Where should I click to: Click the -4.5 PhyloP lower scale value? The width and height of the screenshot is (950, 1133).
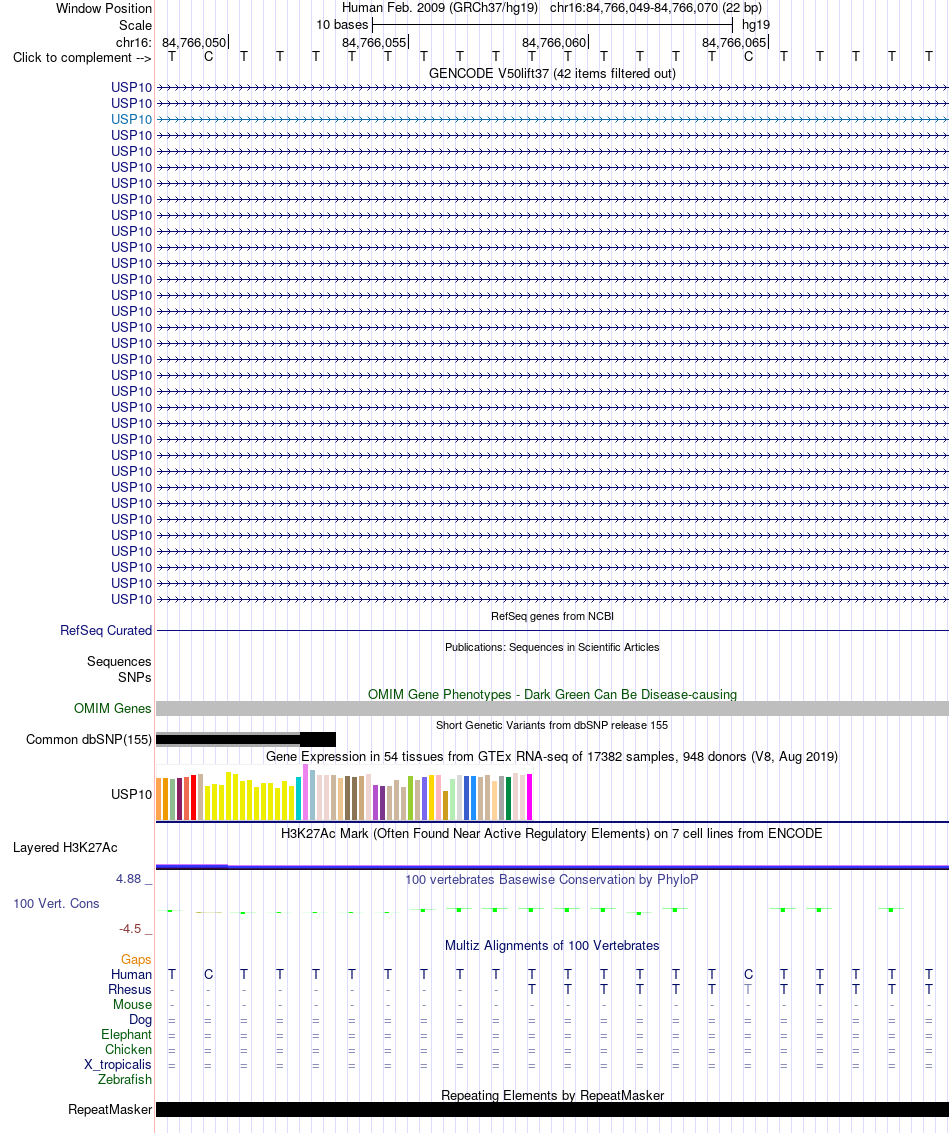[x=130, y=929]
